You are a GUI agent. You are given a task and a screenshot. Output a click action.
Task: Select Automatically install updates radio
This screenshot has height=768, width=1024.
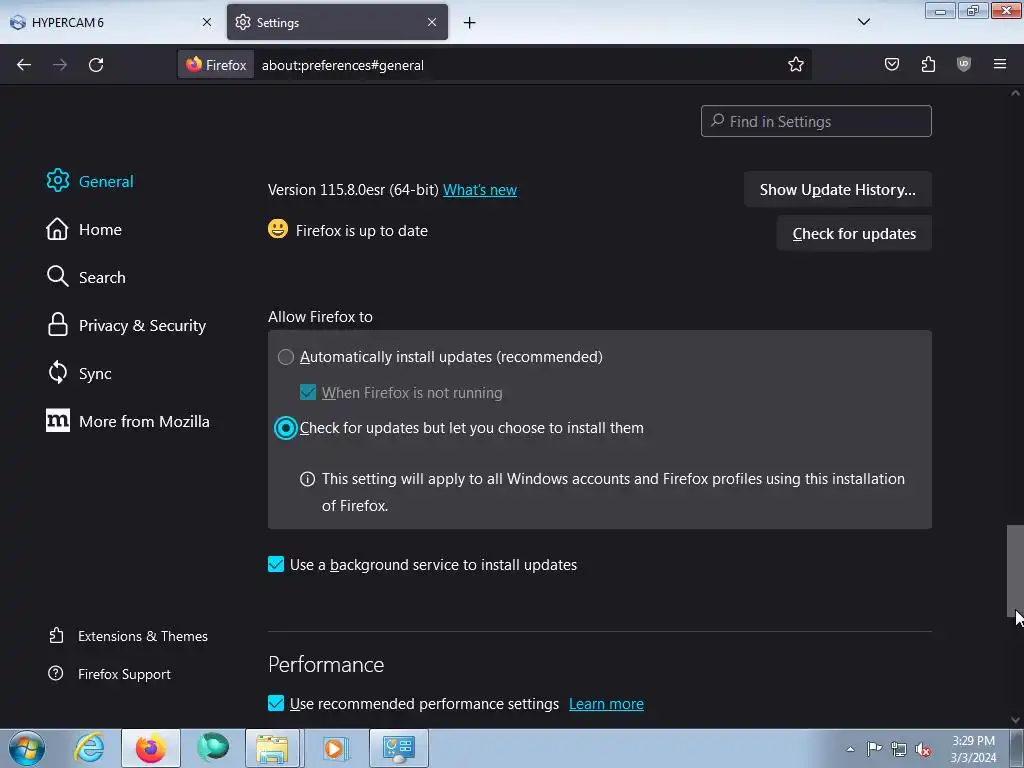click(285, 357)
